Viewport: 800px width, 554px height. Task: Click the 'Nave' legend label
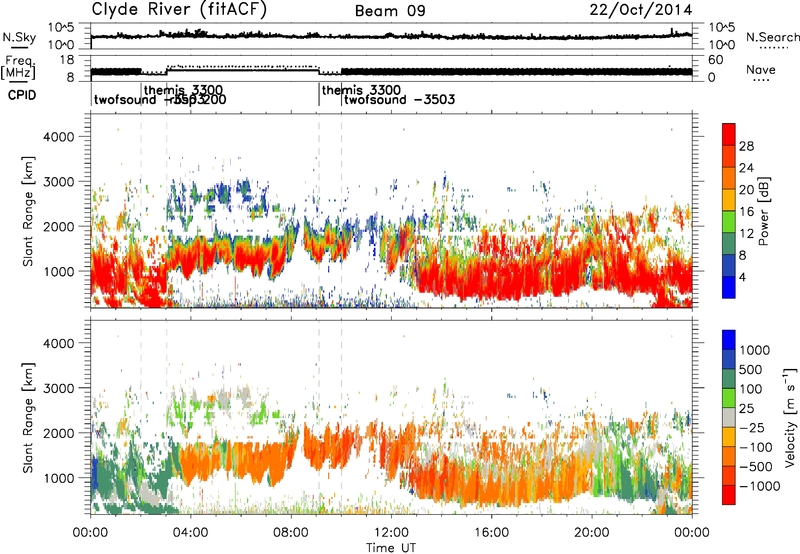click(x=761, y=69)
